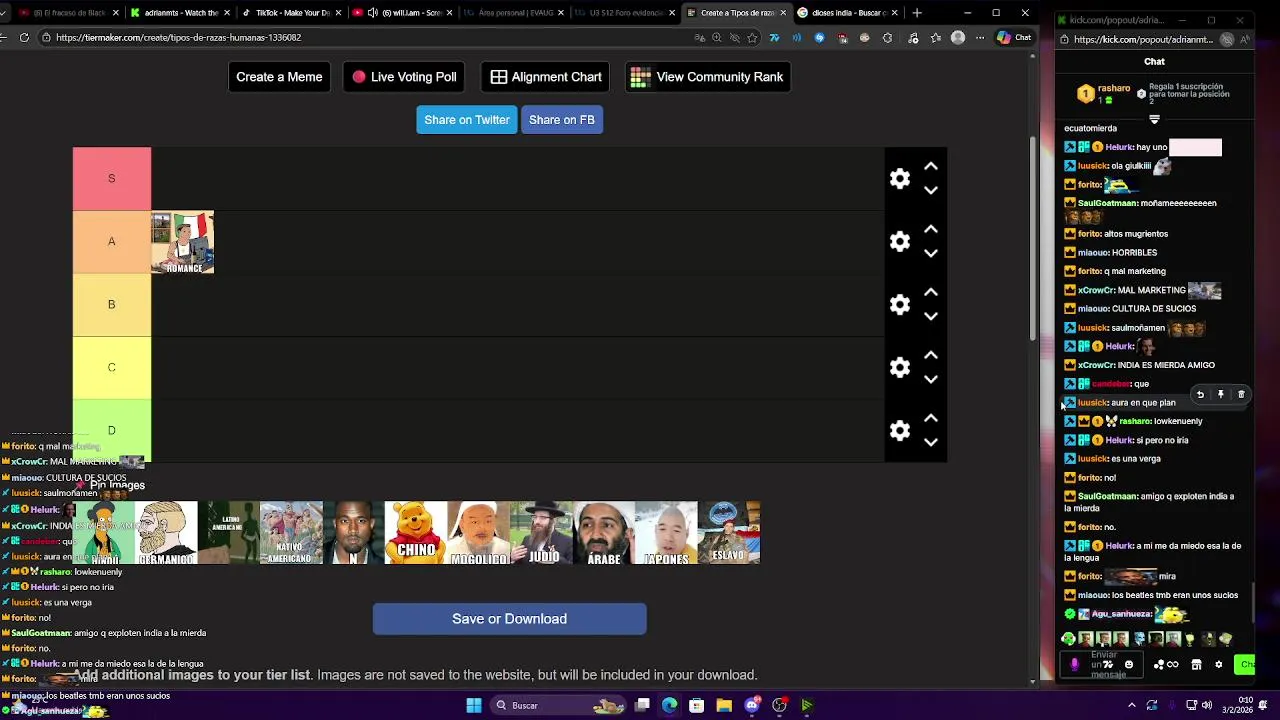Show hidden system tray icons

[x=1132, y=705]
